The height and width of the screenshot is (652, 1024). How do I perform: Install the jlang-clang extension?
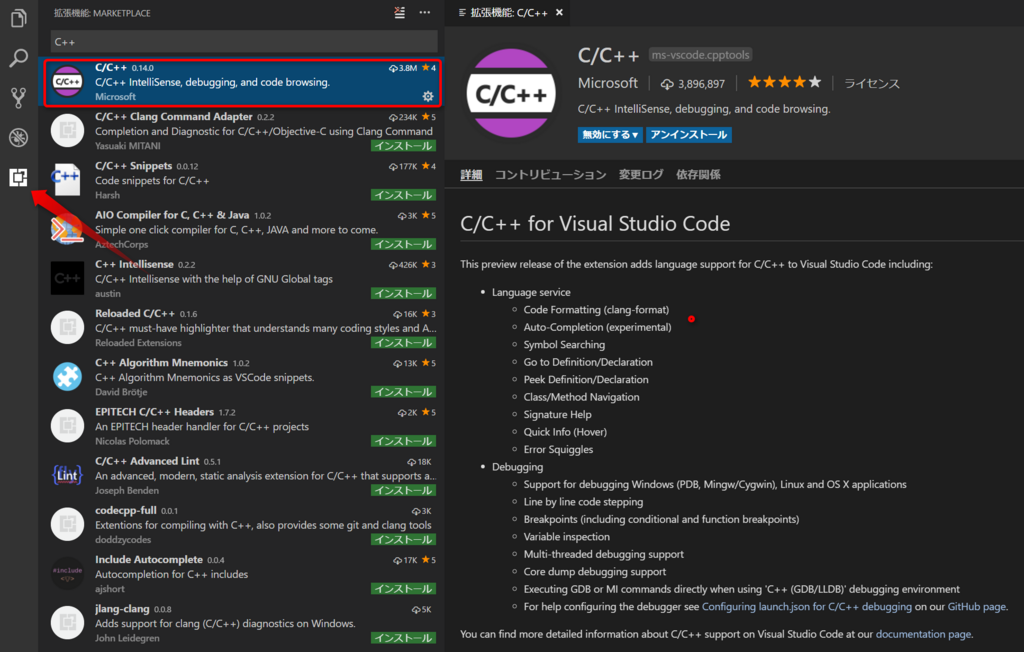(404, 638)
